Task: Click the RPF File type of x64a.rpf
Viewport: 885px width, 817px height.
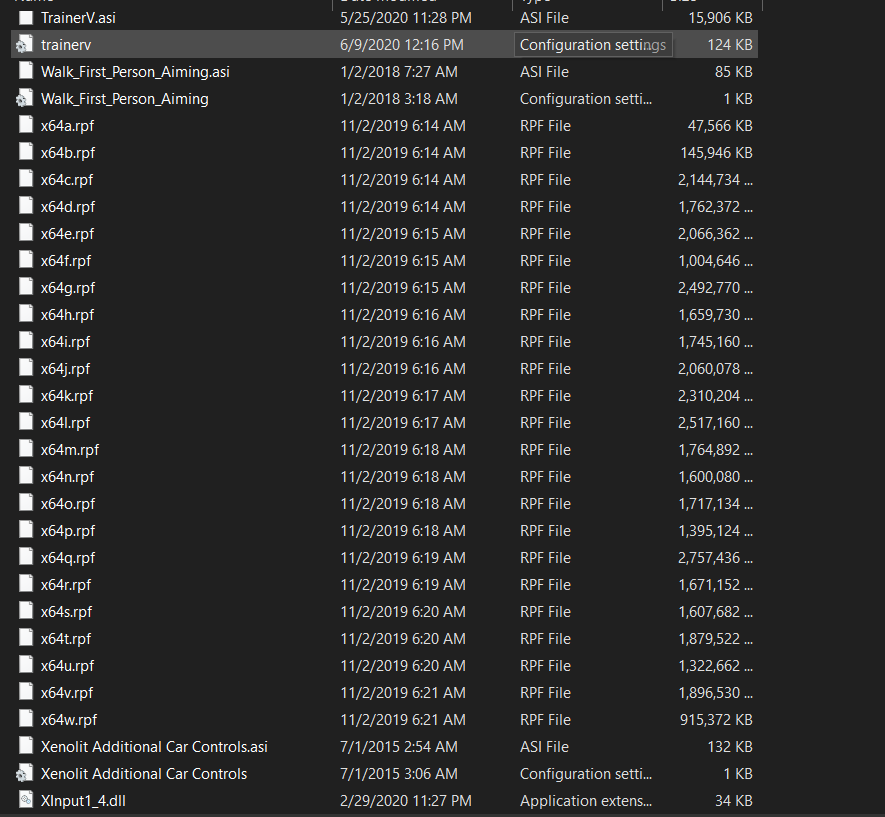Action: [545, 126]
